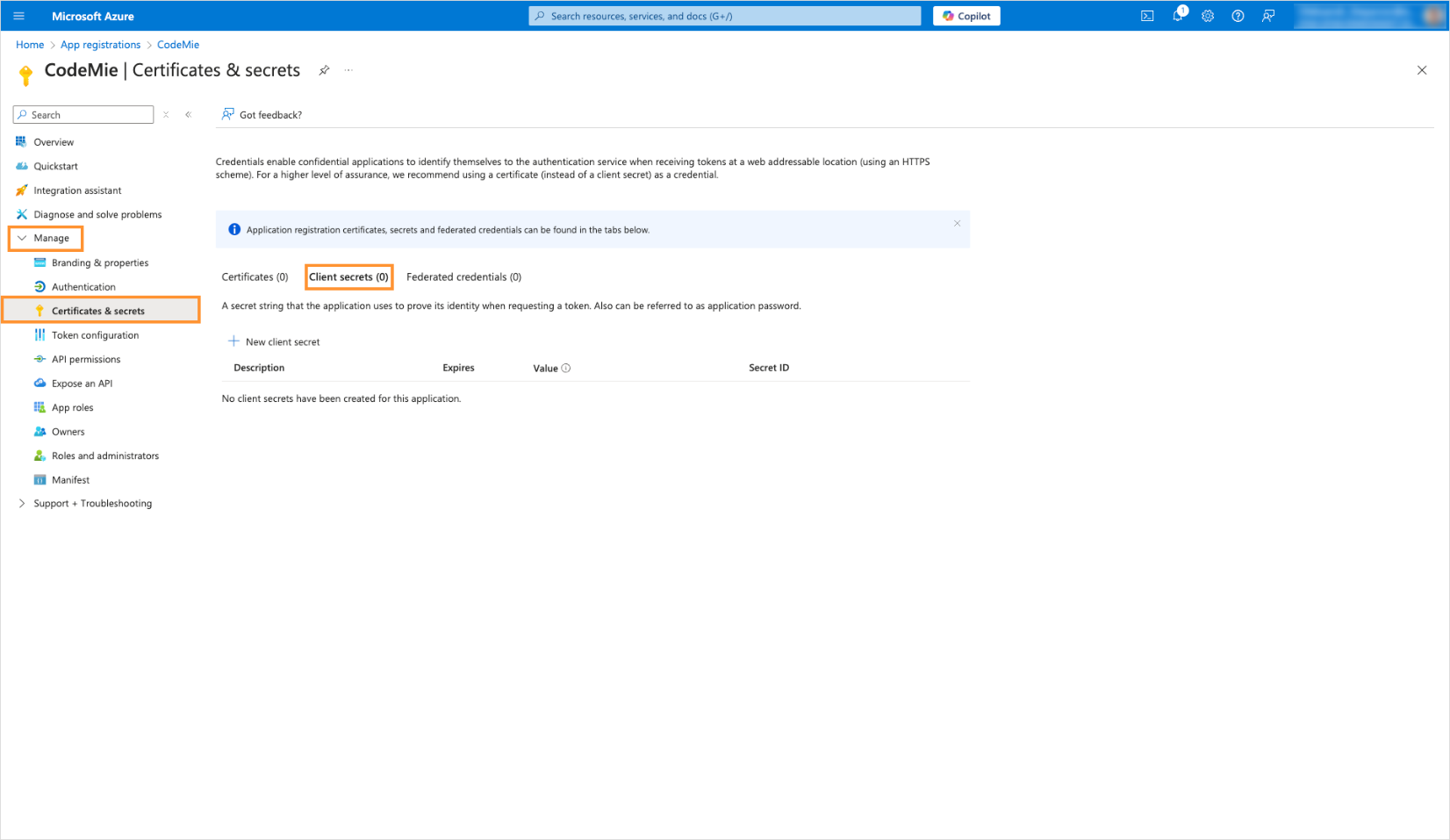The image size is (1450, 840).
Task: Pin the Certificates & secrets page
Action: 324,70
